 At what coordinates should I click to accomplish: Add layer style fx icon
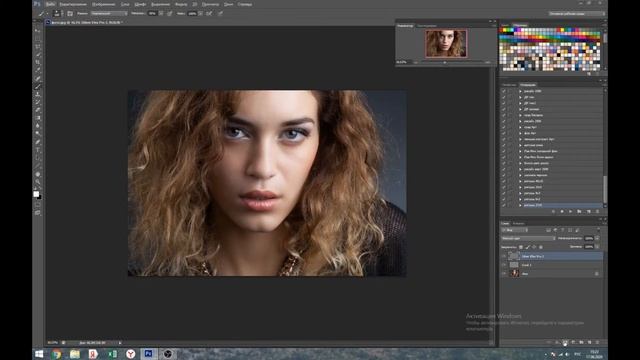point(557,342)
